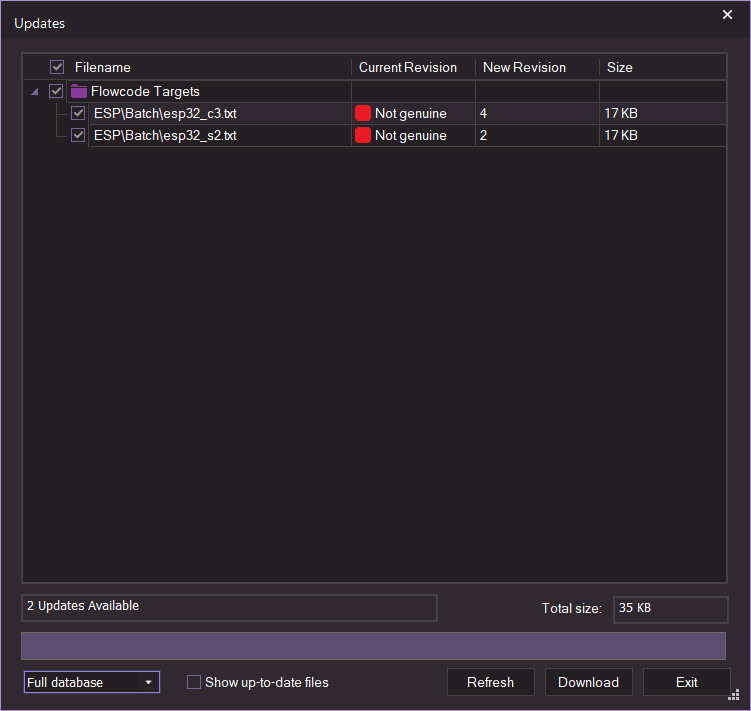Screen dimensions: 751x711
Task: Click the resize grip in dialog corner
Action: pos(733,695)
